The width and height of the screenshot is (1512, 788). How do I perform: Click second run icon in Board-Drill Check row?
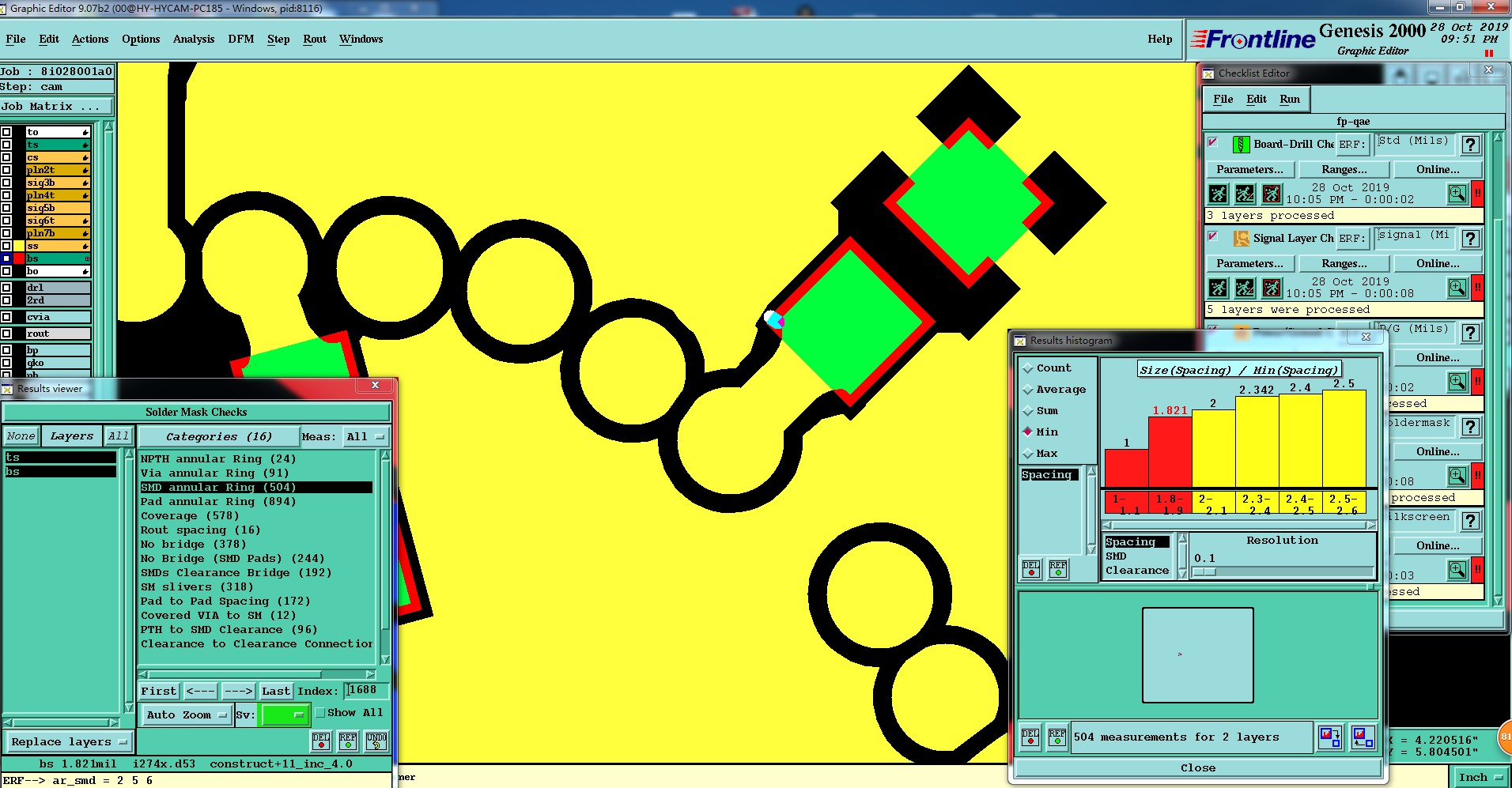(x=1245, y=194)
